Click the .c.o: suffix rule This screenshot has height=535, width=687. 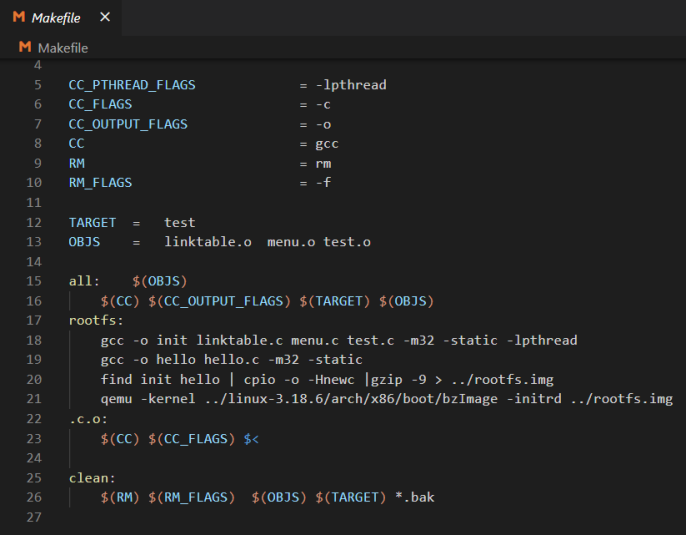[x=88, y=419]
